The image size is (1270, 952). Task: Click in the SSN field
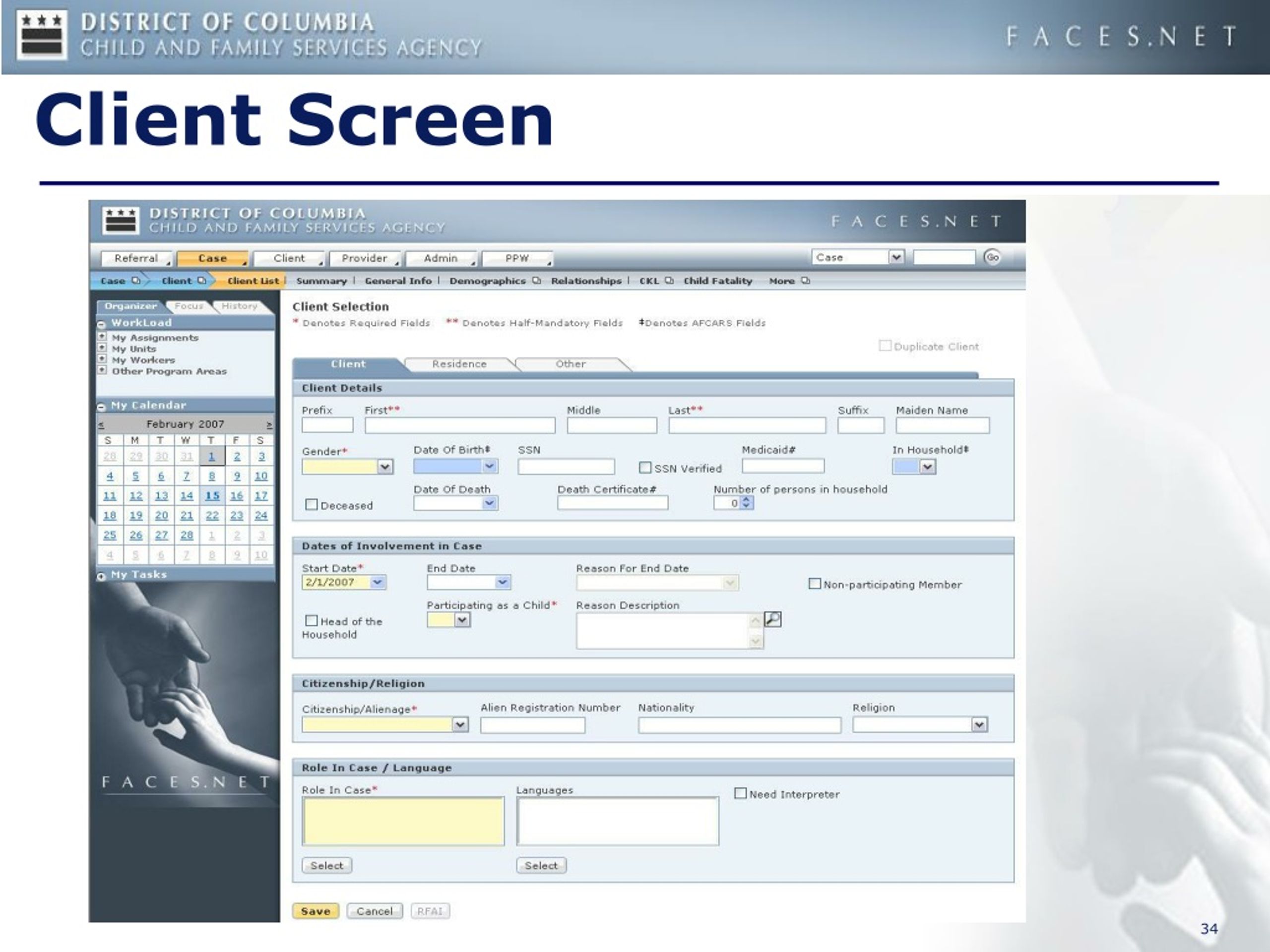pyautogui.click(x=566, y=466)
